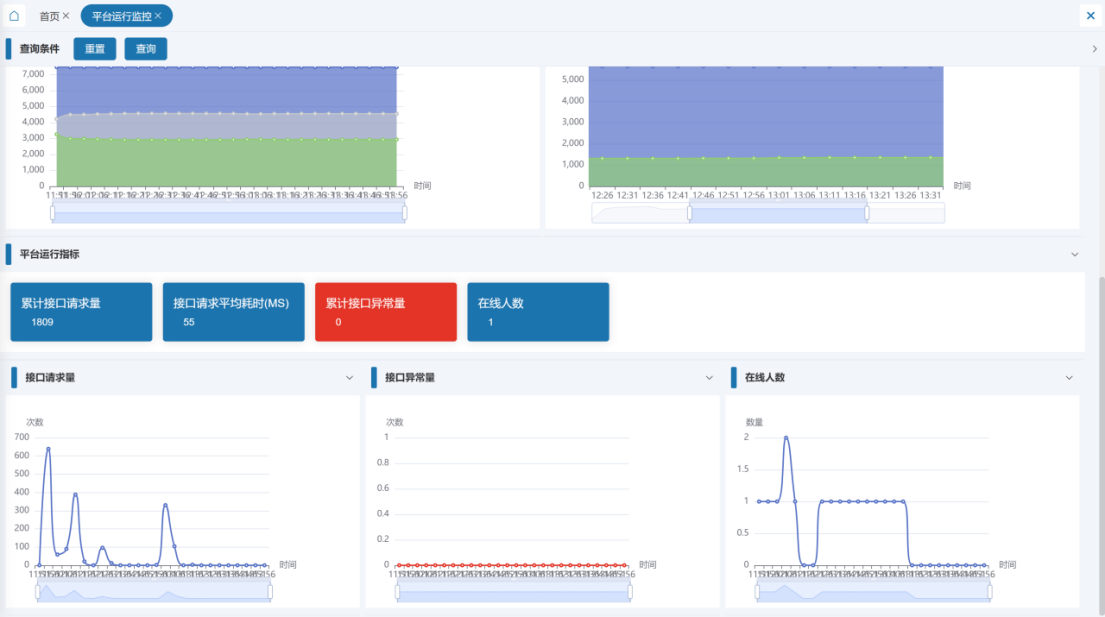Screen dimensions: 1105x617
Task: Click left handle of top-left chart zoom slider
Action: [x=52, y=212]
